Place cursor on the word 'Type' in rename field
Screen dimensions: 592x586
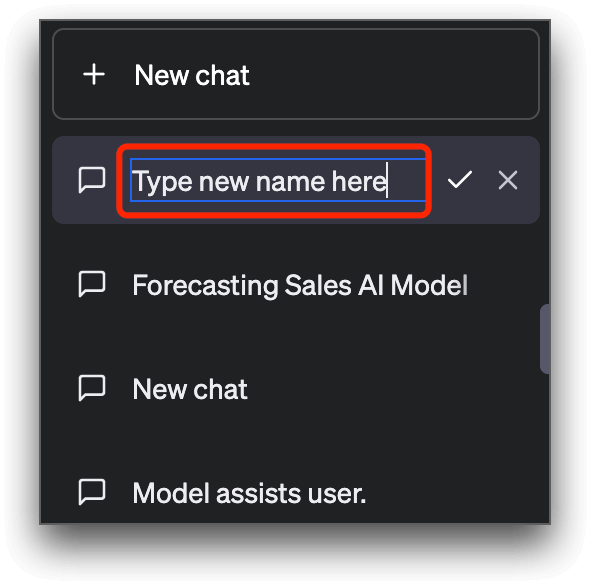point(162,182)
